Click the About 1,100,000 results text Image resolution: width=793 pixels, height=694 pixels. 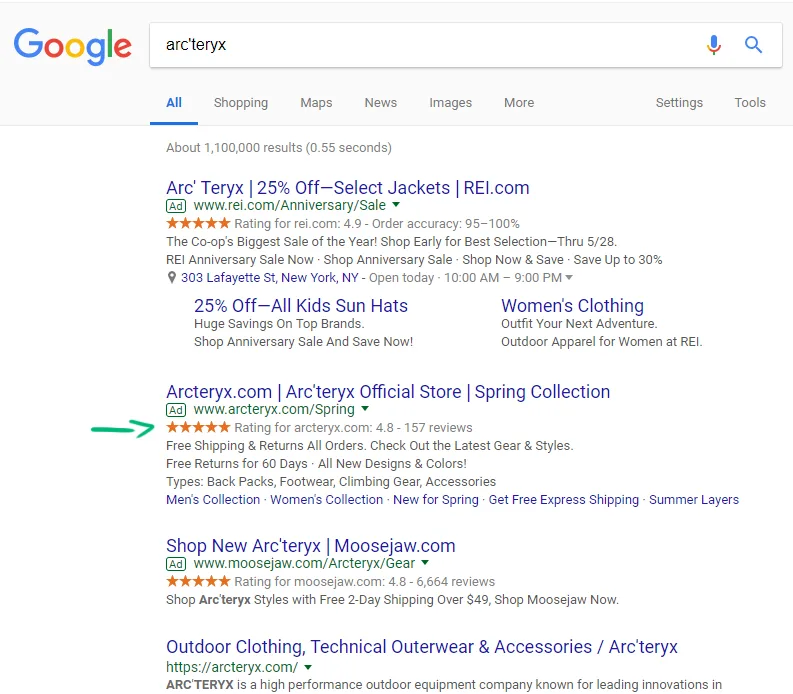(279, 148)
